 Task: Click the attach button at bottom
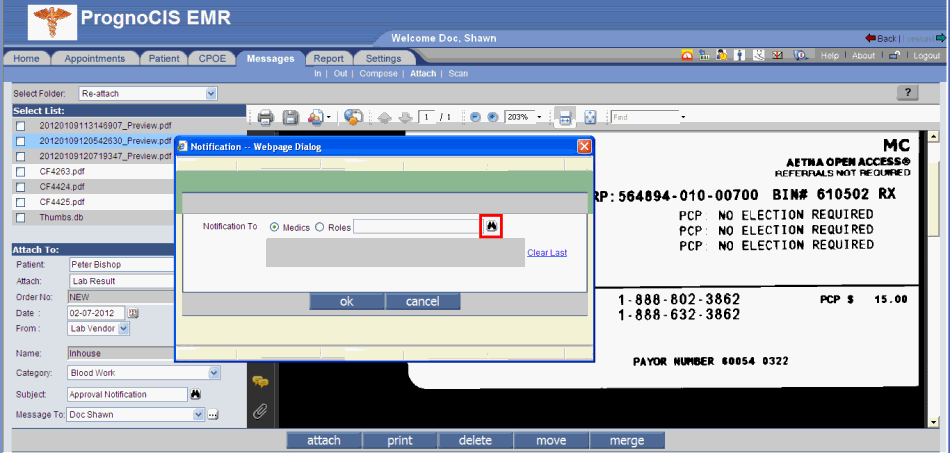tap(324, 440)
